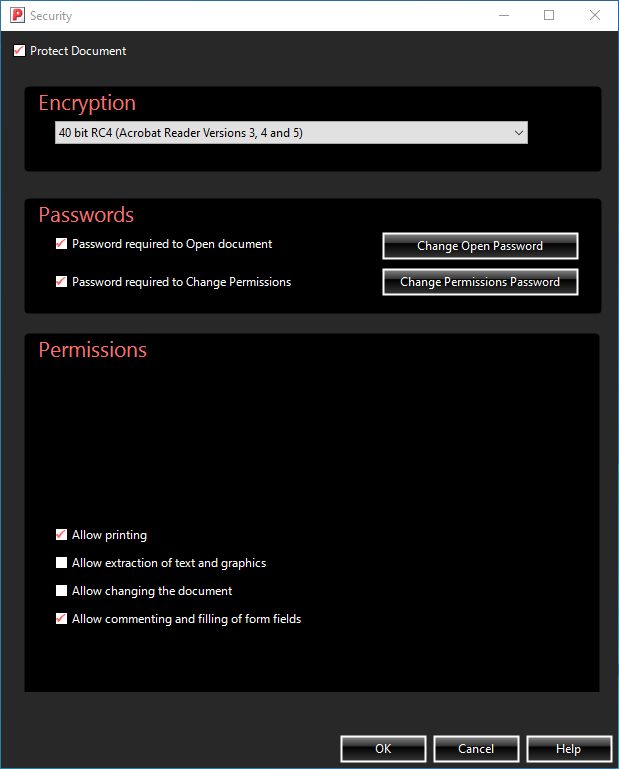This screenshot has width=619, height=769.
Task: Click the Change Open Password button
Action: (480, 246)
